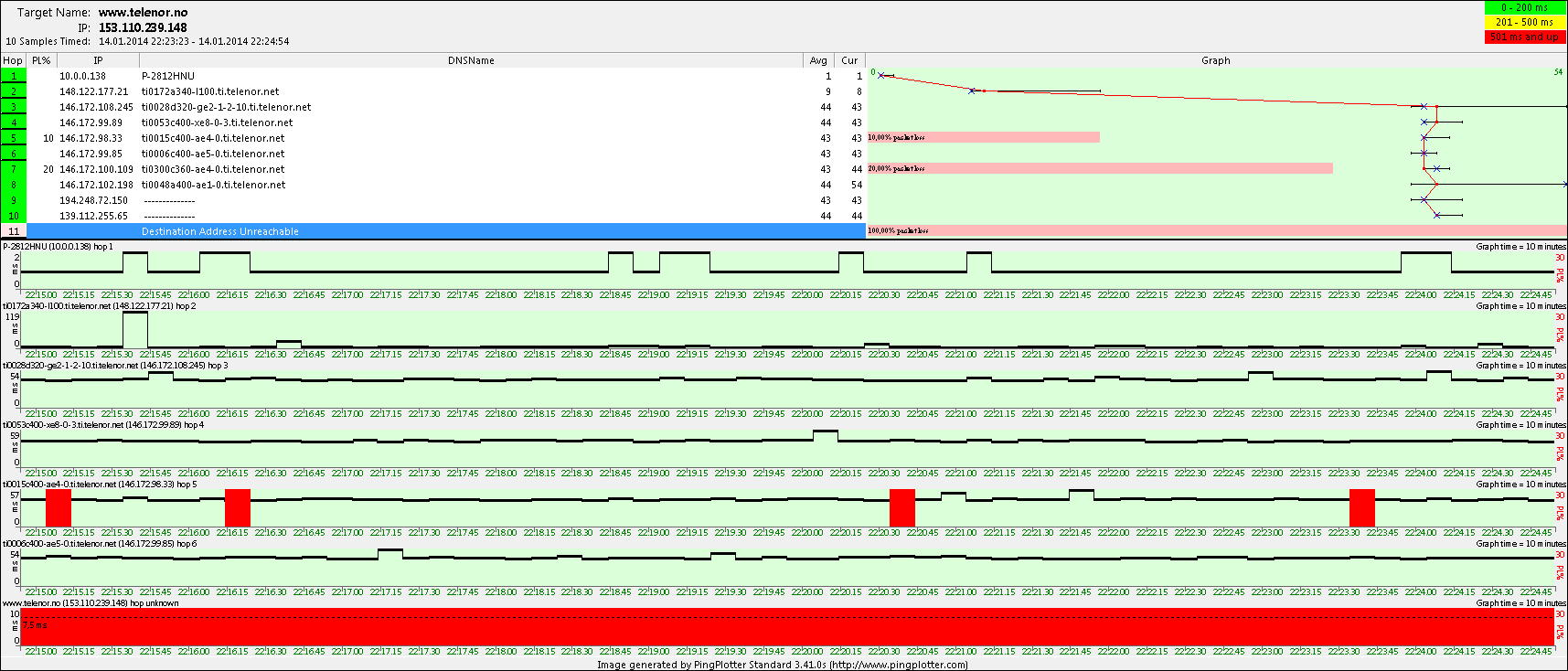Select DNS name ti0300c360-ae4-0.ti.telenor.net
Image resolution: width=1568 pixels, height=671 pixels.
(212, 169)
